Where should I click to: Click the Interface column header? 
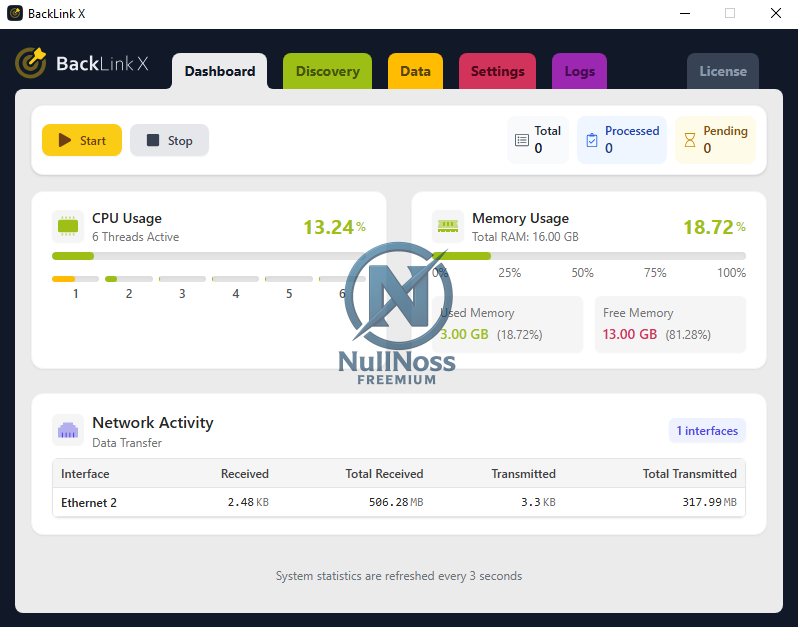coord(85,474)
